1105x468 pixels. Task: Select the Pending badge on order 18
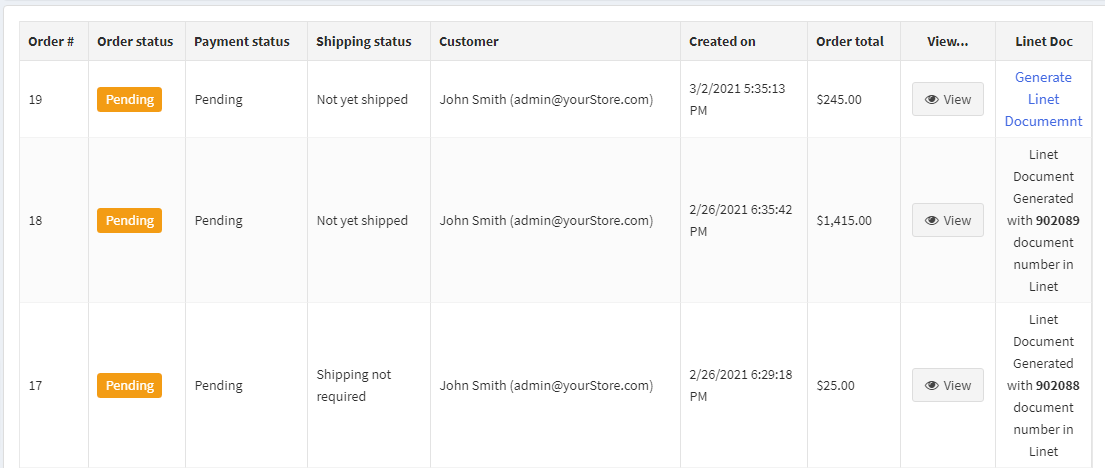click(x=130, y=221)
